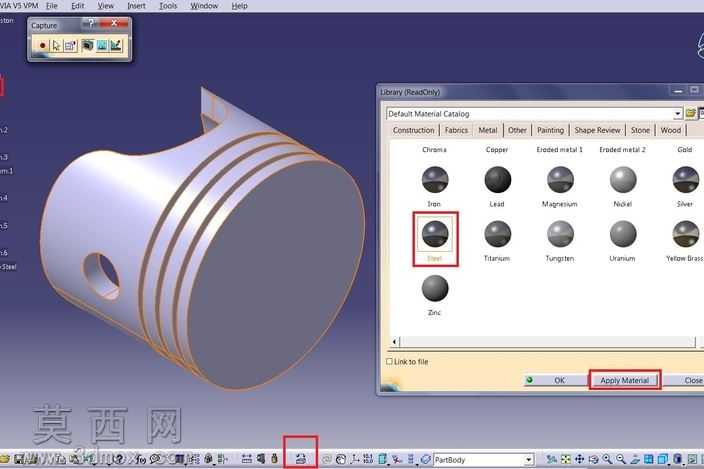The height and width of the screenshot is (469, 704).
Task: Open the Window menu
Action: pos(204,6)
